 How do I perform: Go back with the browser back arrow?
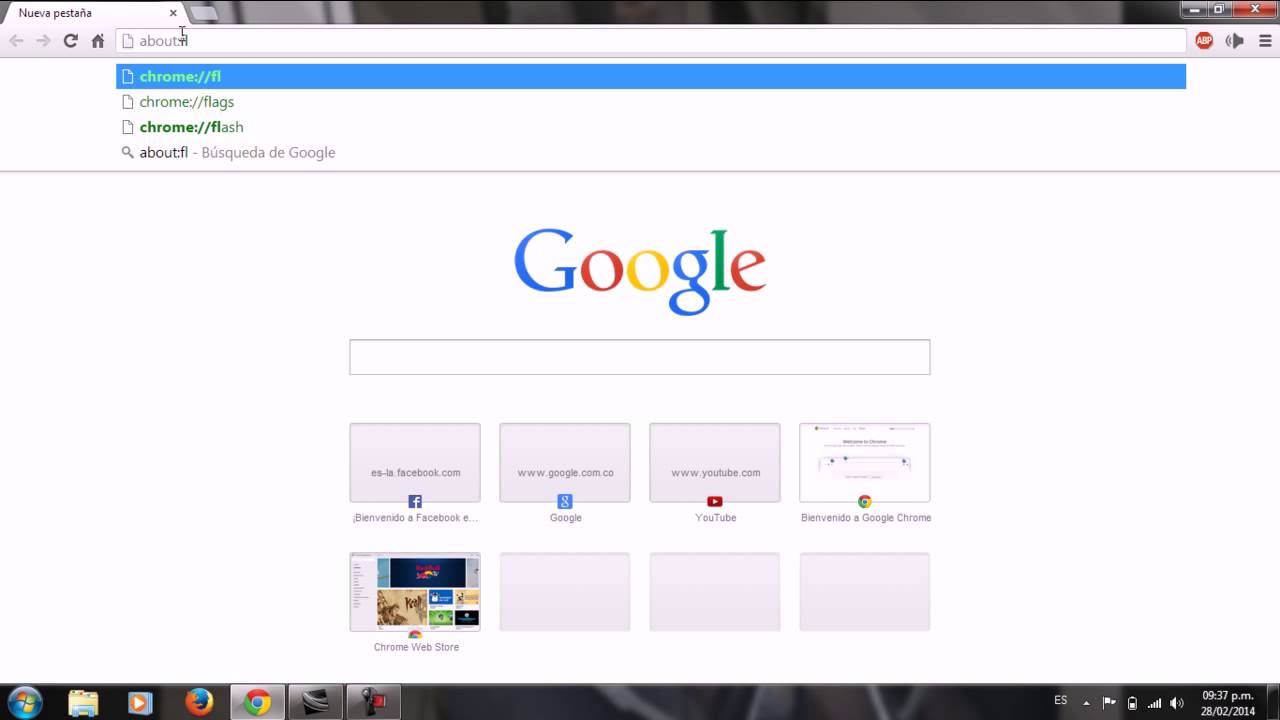pyautogui.click(x=16, y=41)
